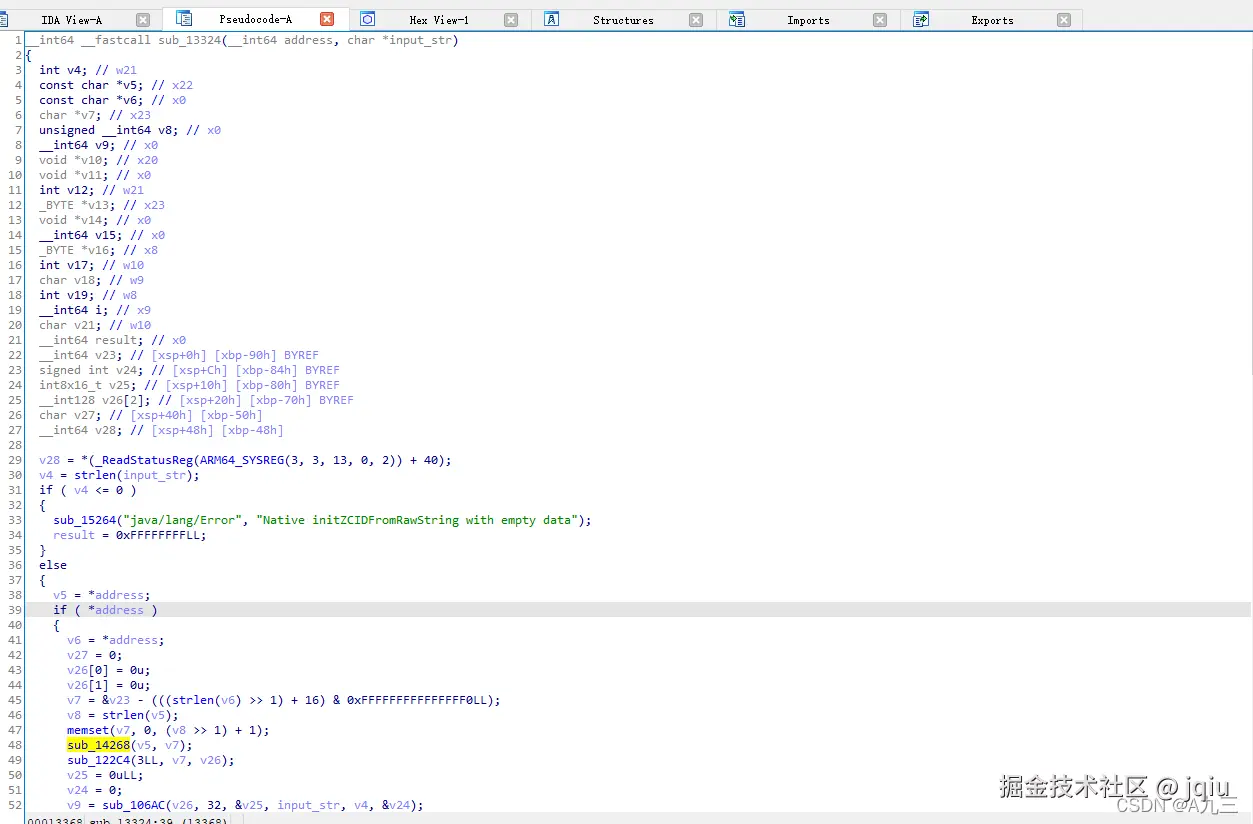Click the "unsigned __int64 v8" declaration
This screenshot has height=824, width=1253.
click(x=106, y=130)
